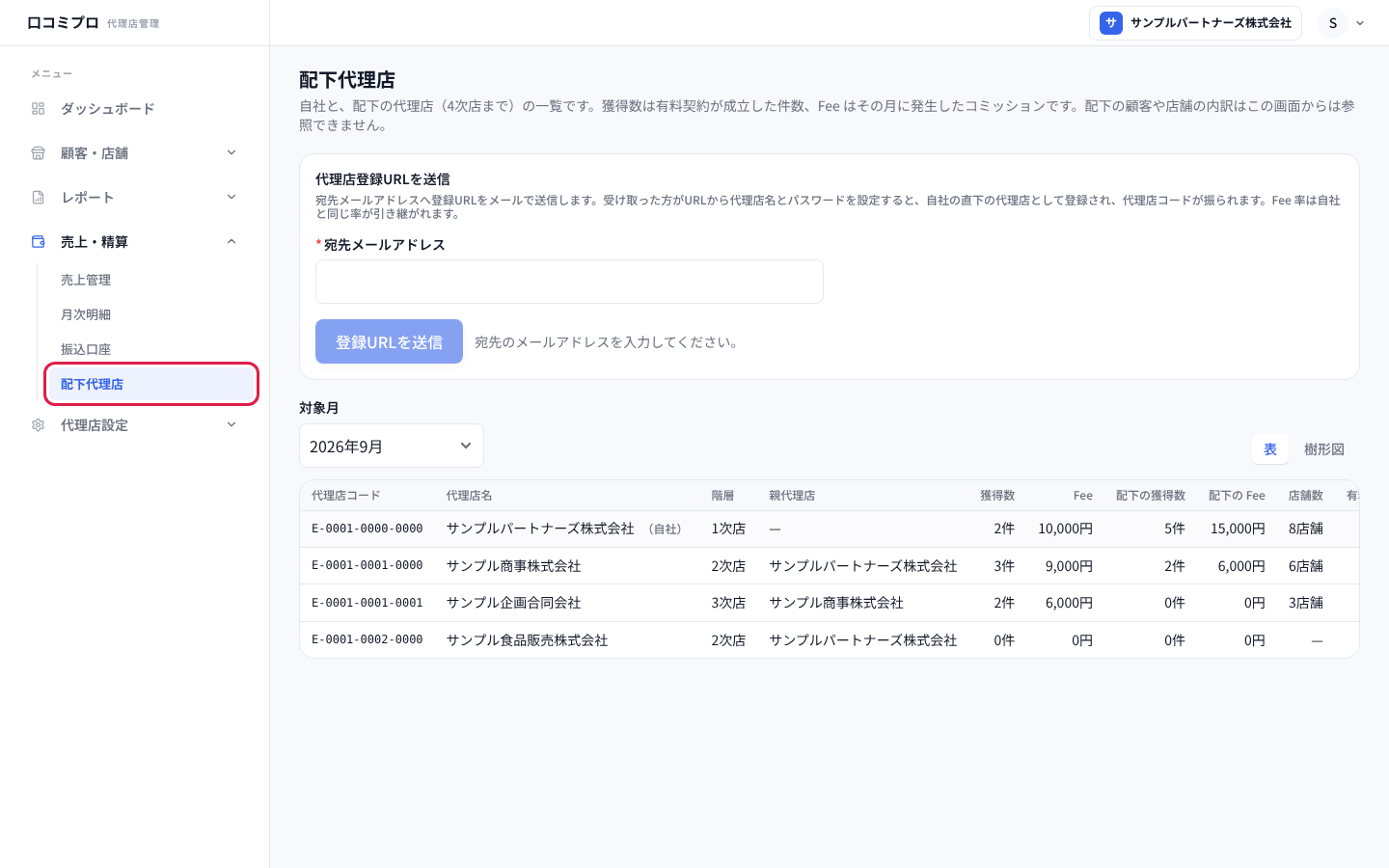Click the gear icon beside 代理店設定
1389x868 pixels.
[39, 425]
